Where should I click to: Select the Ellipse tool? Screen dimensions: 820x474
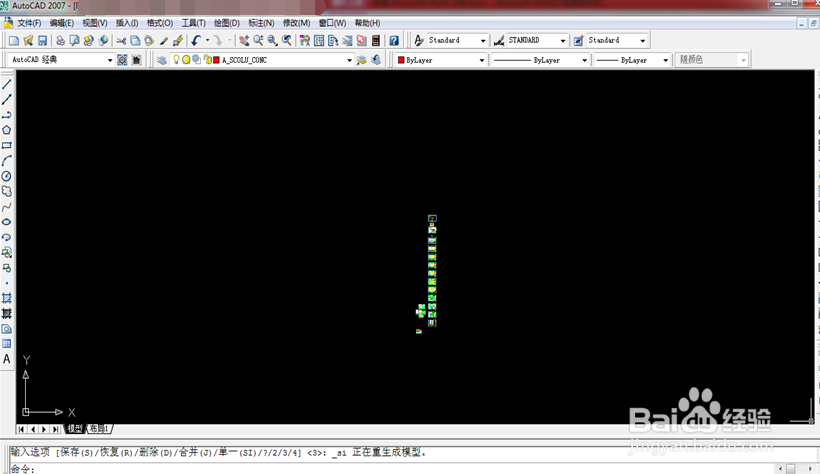click(x=7, y=222)
